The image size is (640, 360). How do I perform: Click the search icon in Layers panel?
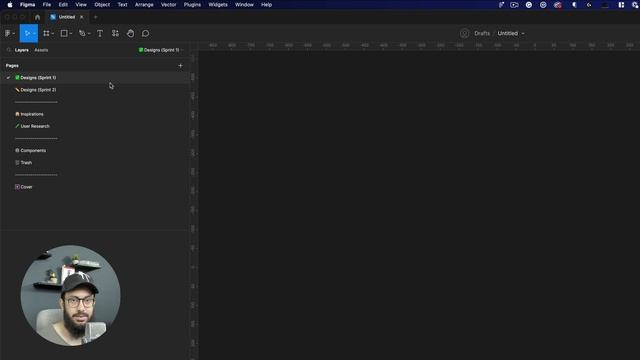(9, 50)
